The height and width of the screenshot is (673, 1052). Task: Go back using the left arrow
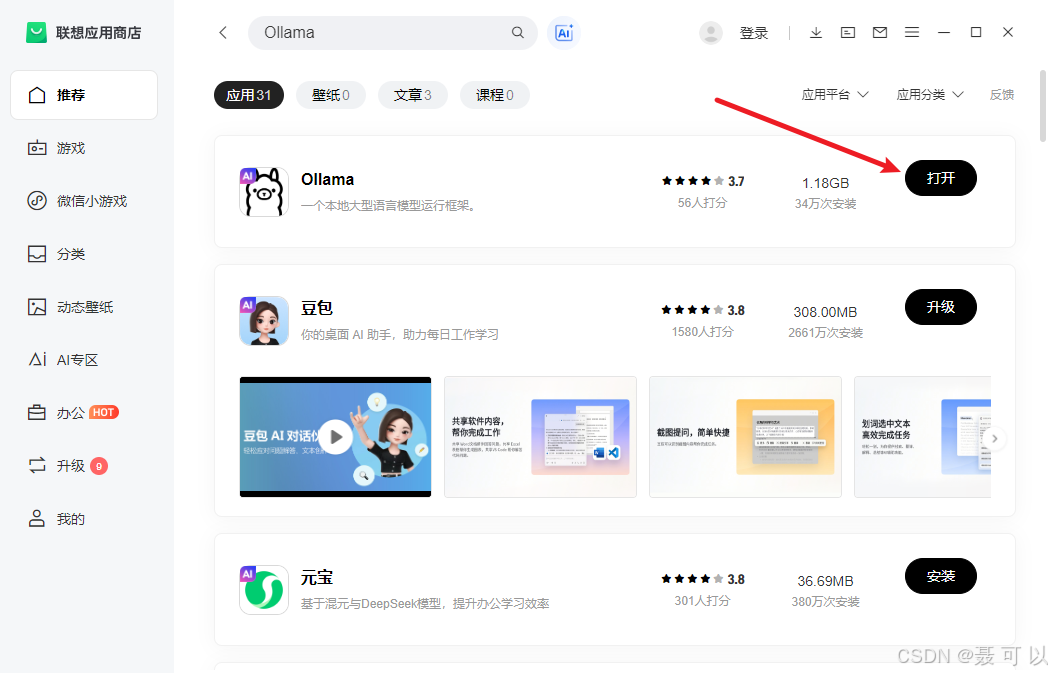click(223, 32)
